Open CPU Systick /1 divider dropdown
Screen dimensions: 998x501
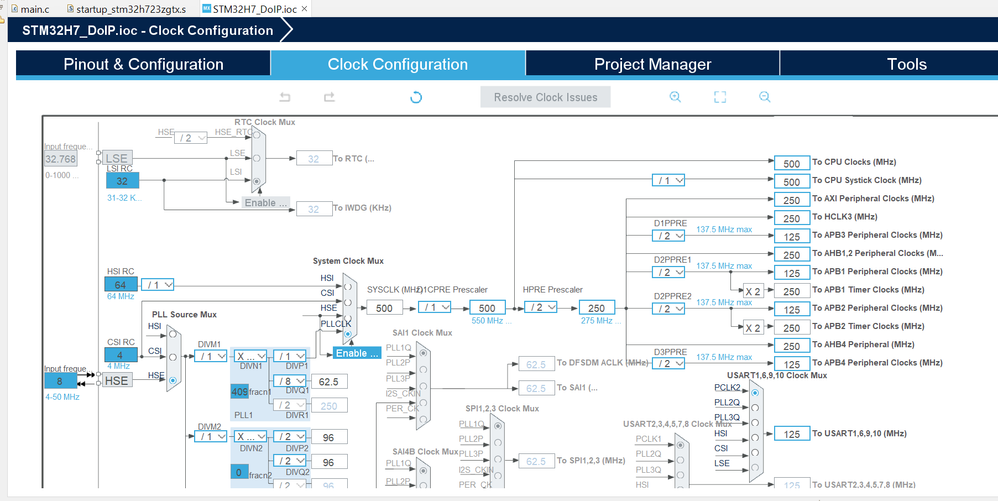(668, 180)
